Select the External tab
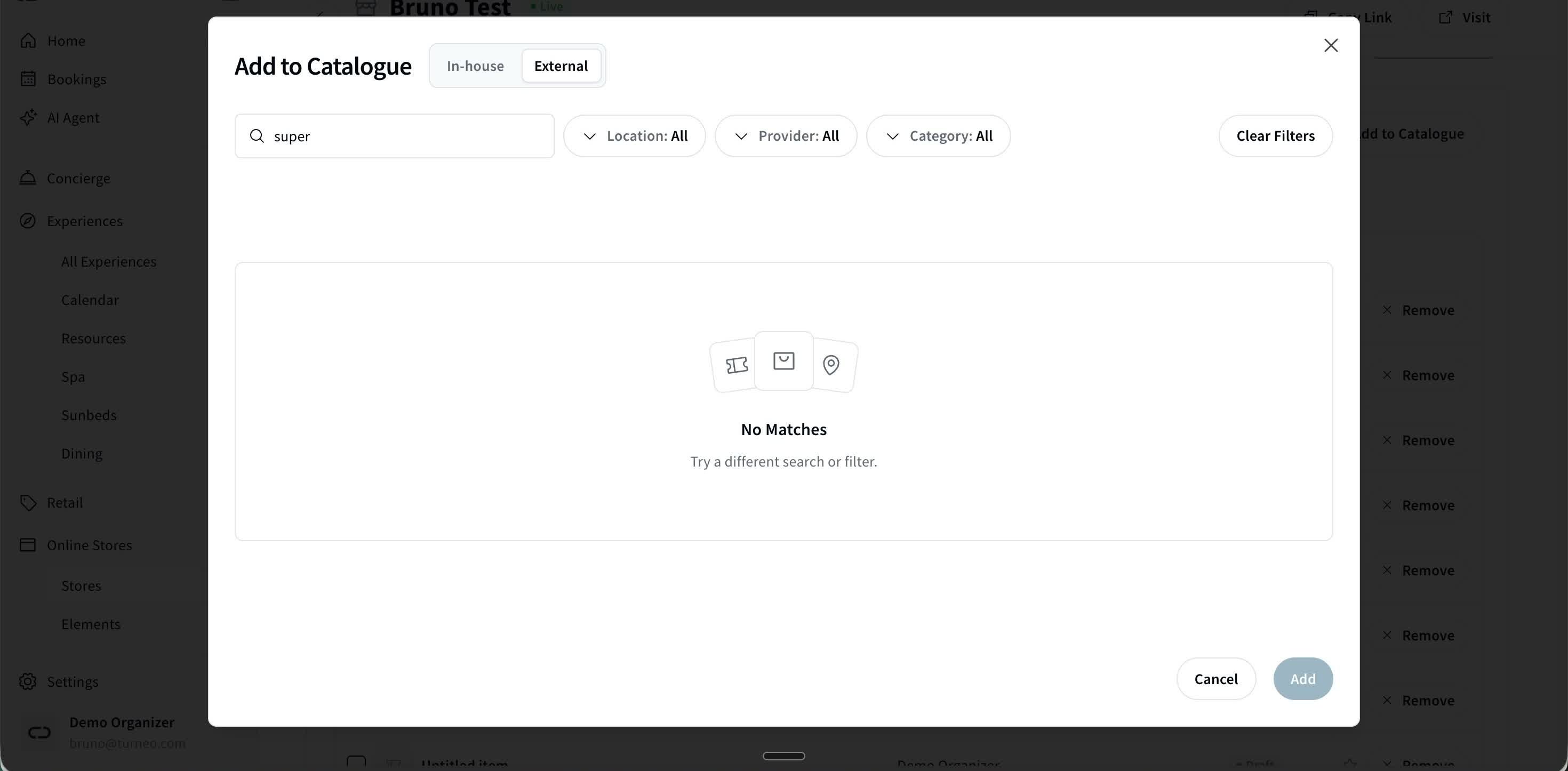 click(x=561, y=66)
